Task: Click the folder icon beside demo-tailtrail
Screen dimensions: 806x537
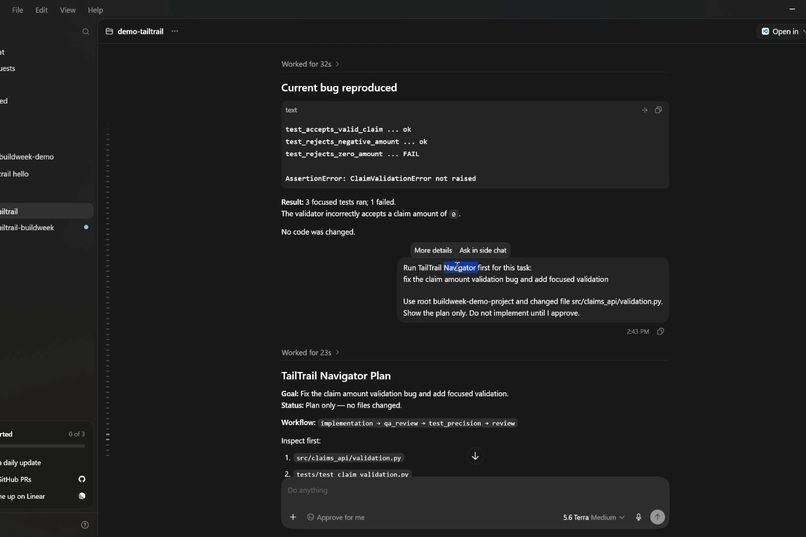Action: 109,31
